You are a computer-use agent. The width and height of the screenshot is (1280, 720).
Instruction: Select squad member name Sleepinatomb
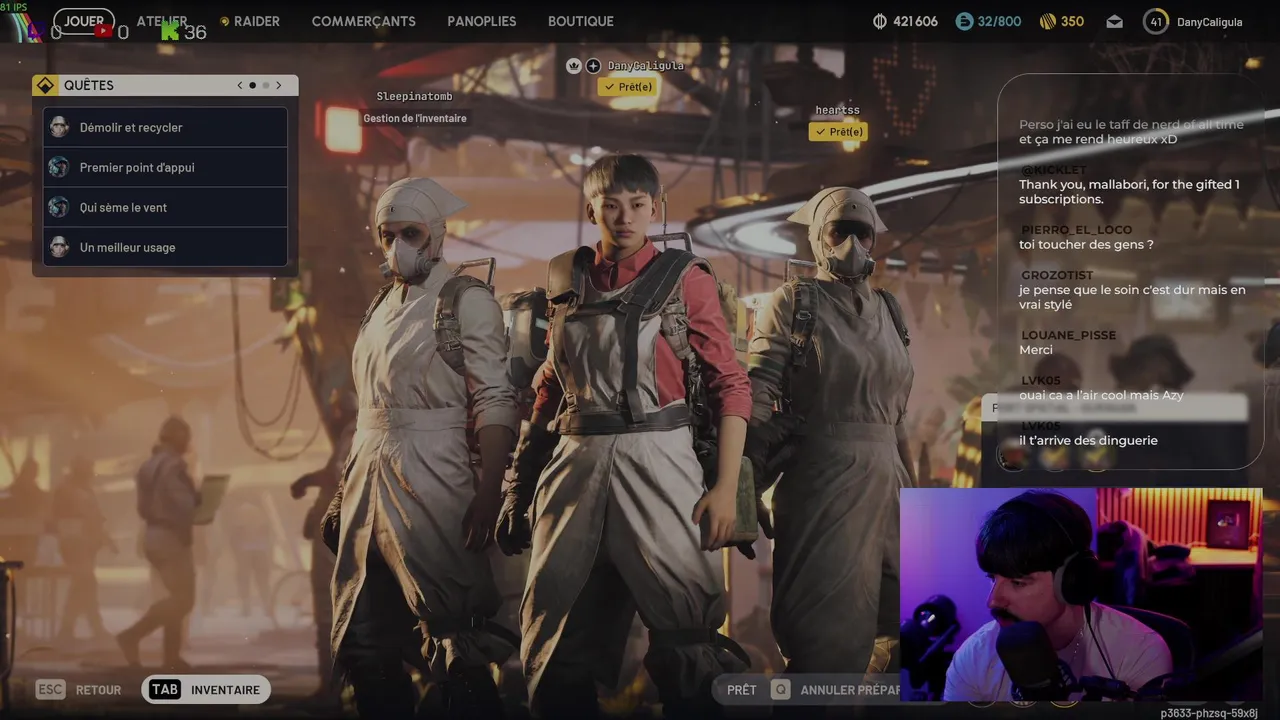414,96
